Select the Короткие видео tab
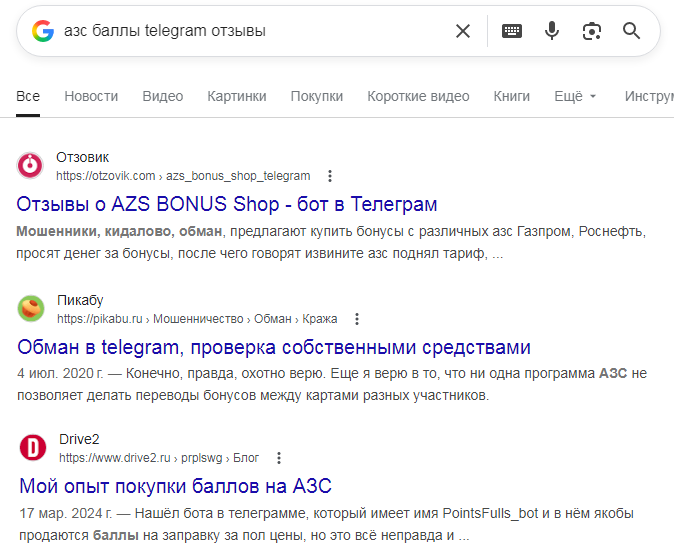Image resolution: width=674 pixels, height=560 pixels. pyautogui.click(x=418, y=96)
